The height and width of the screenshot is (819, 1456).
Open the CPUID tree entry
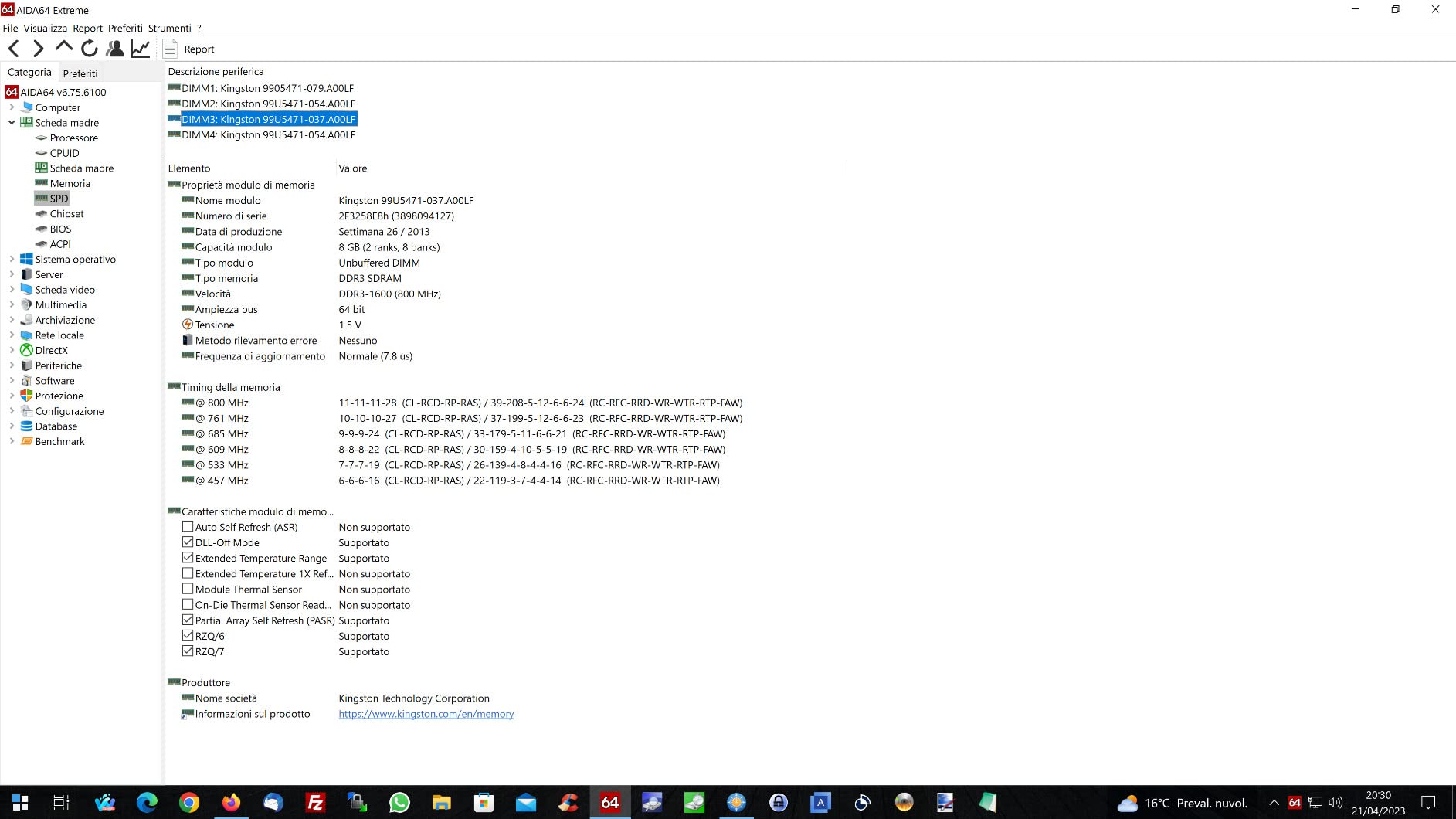coord(65,153)
